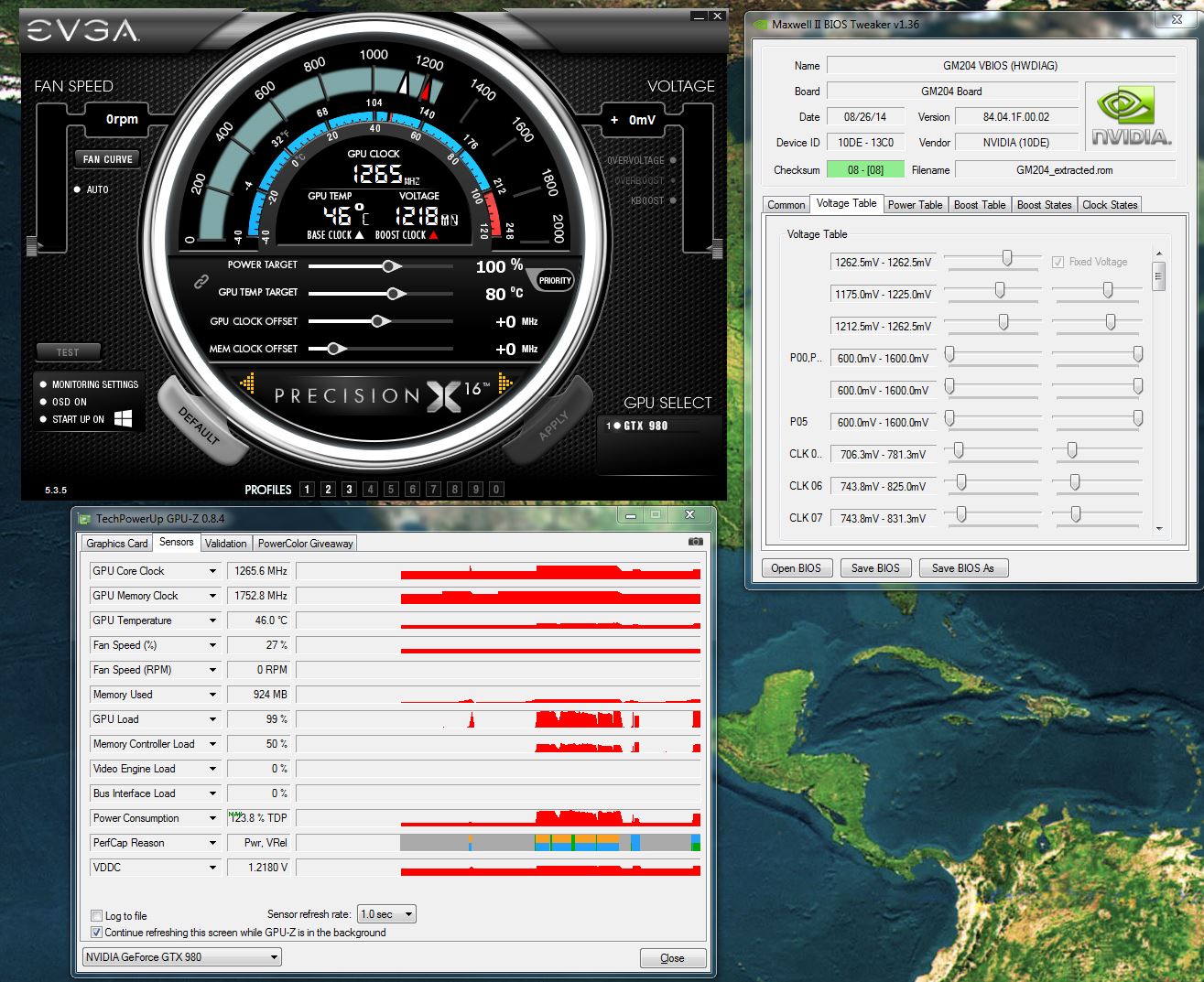This screenshot has width=1204, height=982.
Task: Open Fan Speed (%) sensor dropdown
Action: (x=212, y=645)
